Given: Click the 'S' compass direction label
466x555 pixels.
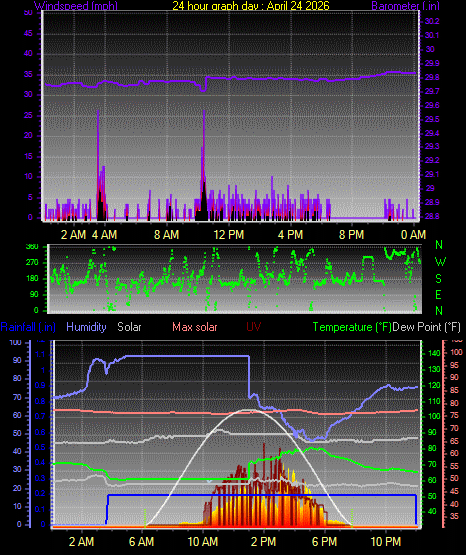Looking at the screenshot, I should [439, 279].
